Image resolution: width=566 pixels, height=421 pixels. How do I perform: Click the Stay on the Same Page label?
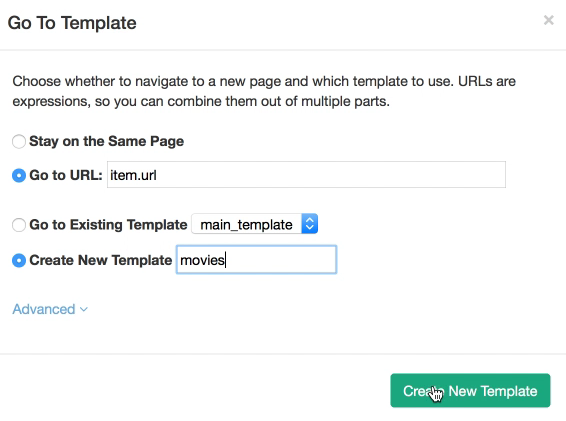coord(106,141)
